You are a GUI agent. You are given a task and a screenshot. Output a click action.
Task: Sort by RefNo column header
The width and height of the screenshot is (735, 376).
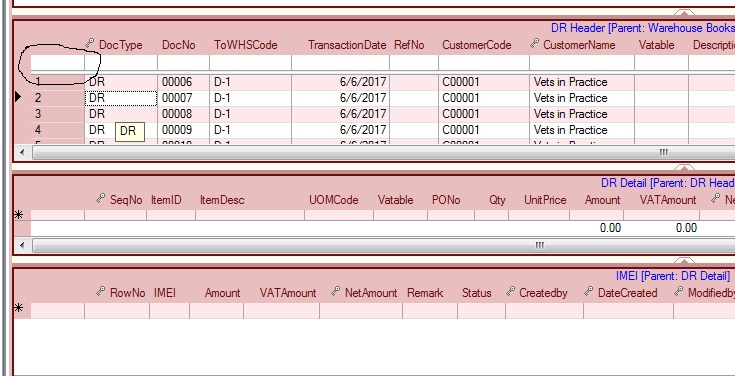[x=409, y=45]
